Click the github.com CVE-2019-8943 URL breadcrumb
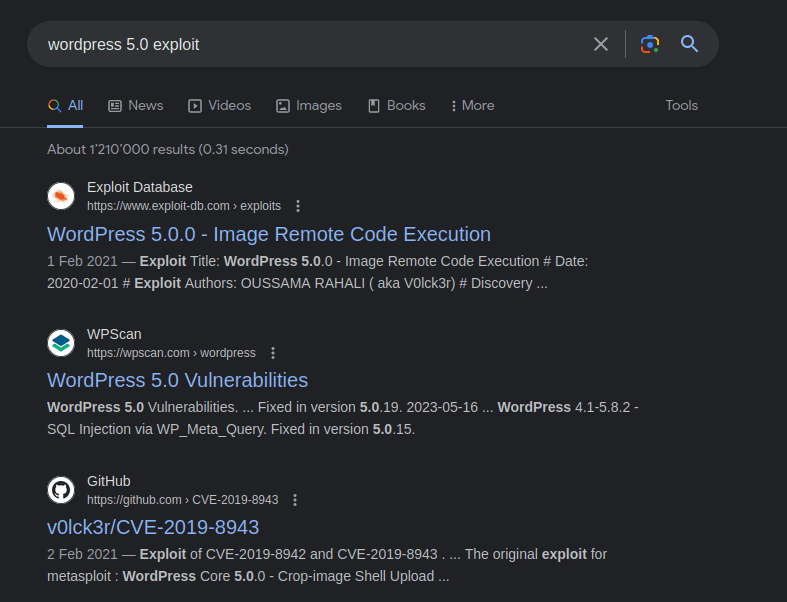Viewport: 787px width, 602px height. point(182,500)
